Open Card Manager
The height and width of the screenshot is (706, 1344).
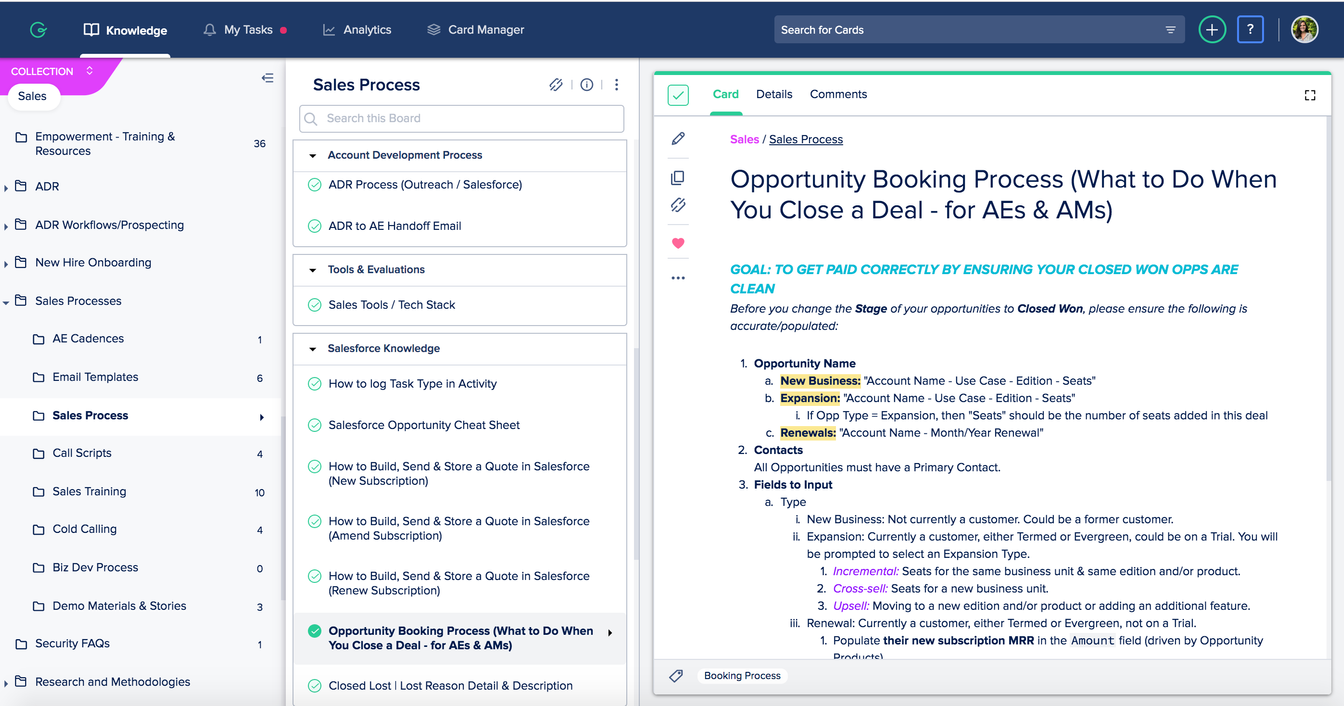[x=475, y=30]
